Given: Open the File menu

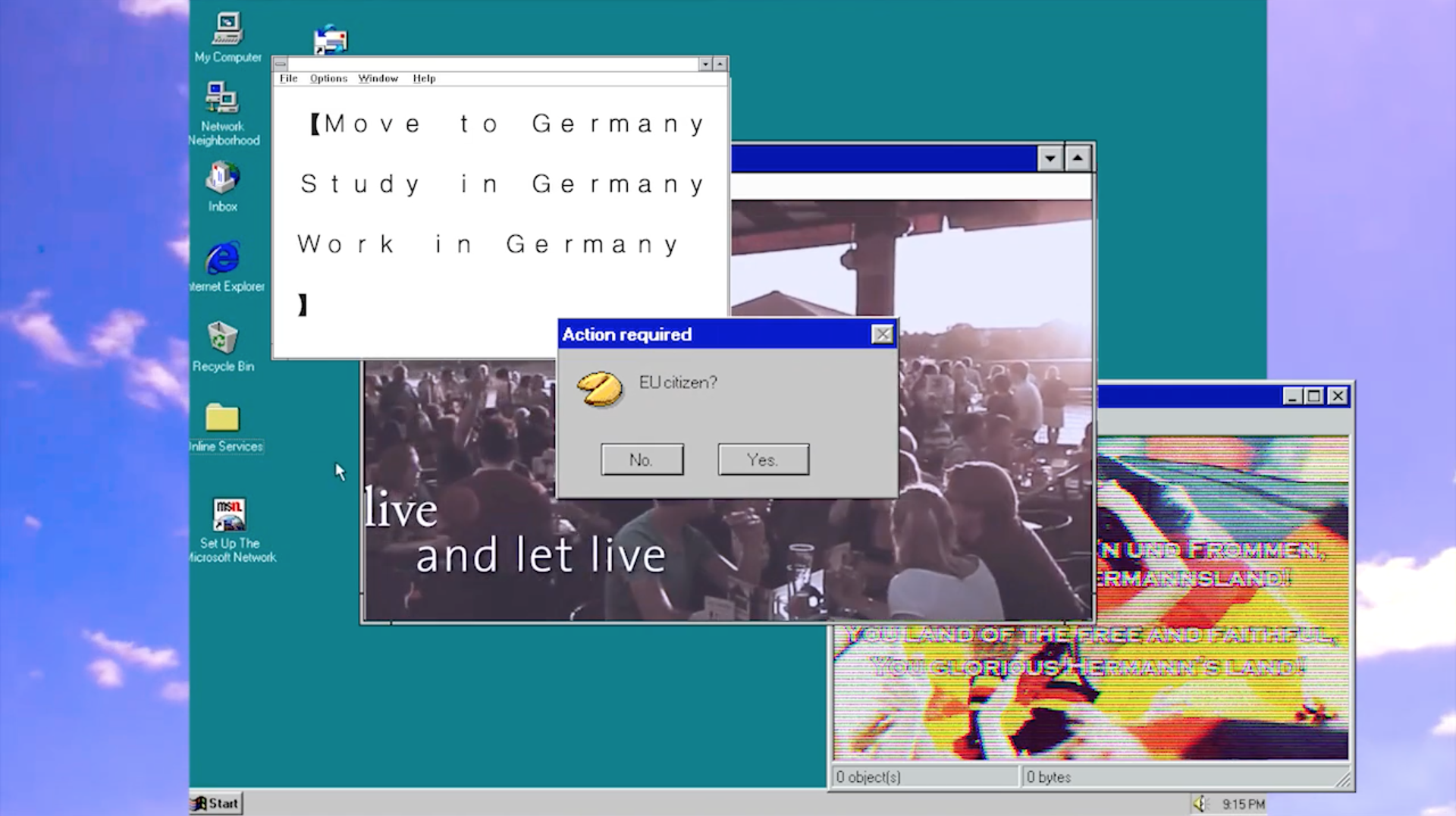Looking at the screenshot, I should tap(288, 78).
